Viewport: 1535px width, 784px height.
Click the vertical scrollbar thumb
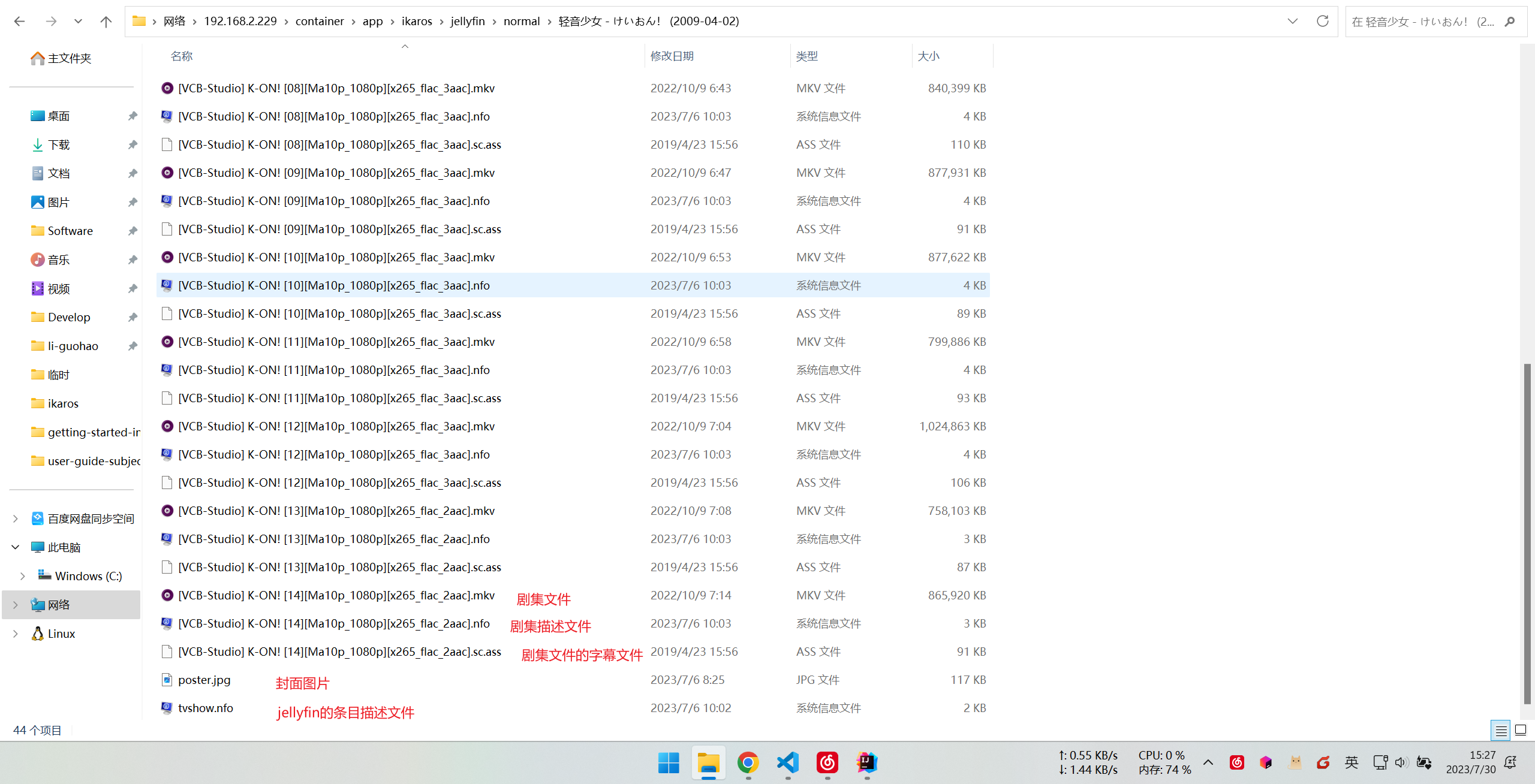[x=1527, y=533]
